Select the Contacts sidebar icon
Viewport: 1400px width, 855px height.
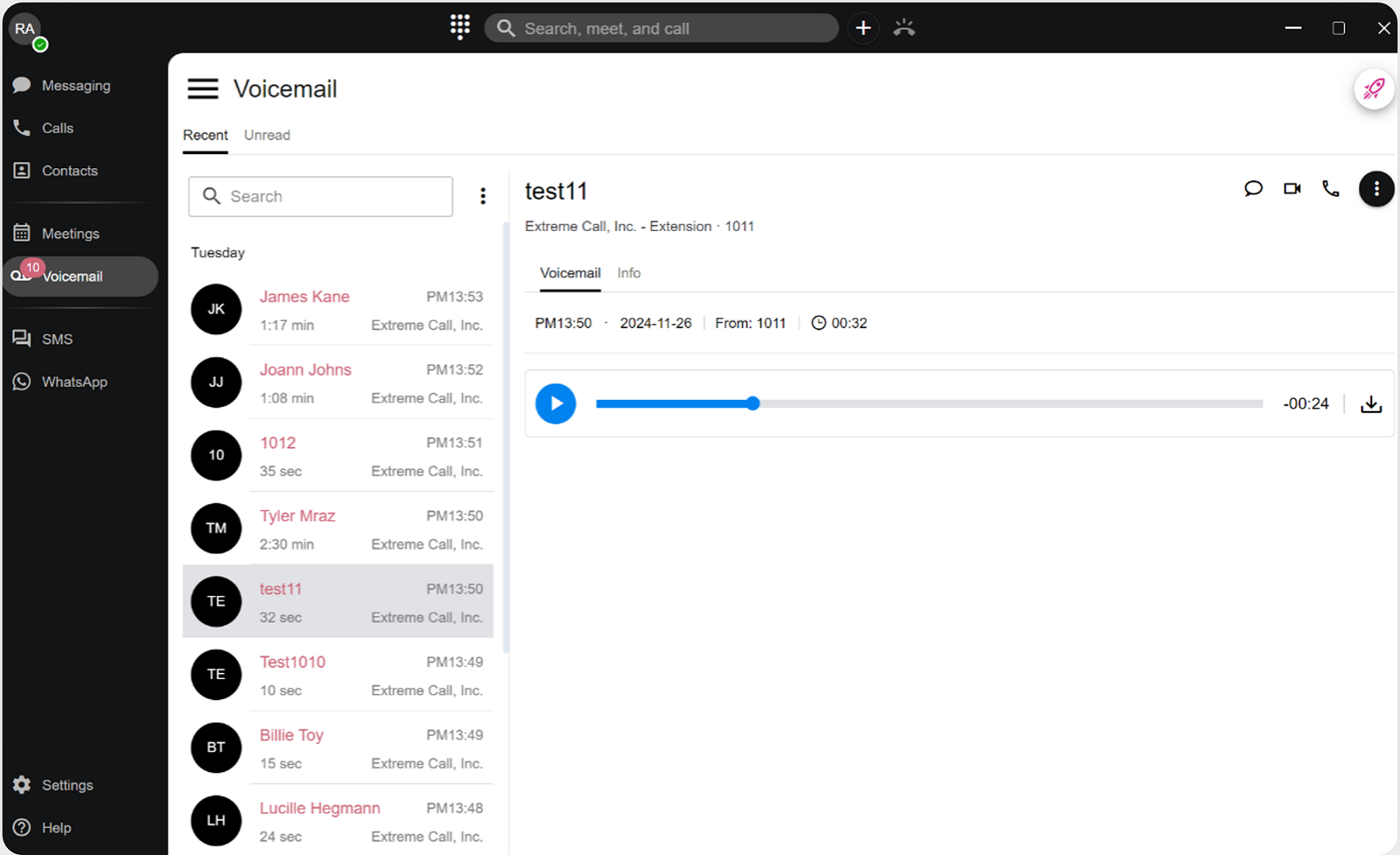tap(69, 171)
